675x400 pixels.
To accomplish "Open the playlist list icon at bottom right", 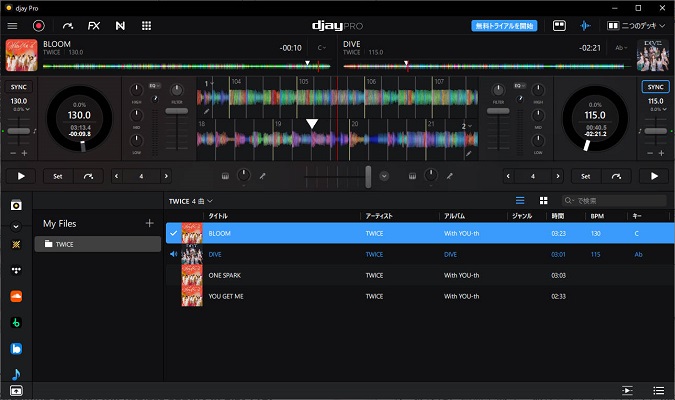I will point(658,391).
